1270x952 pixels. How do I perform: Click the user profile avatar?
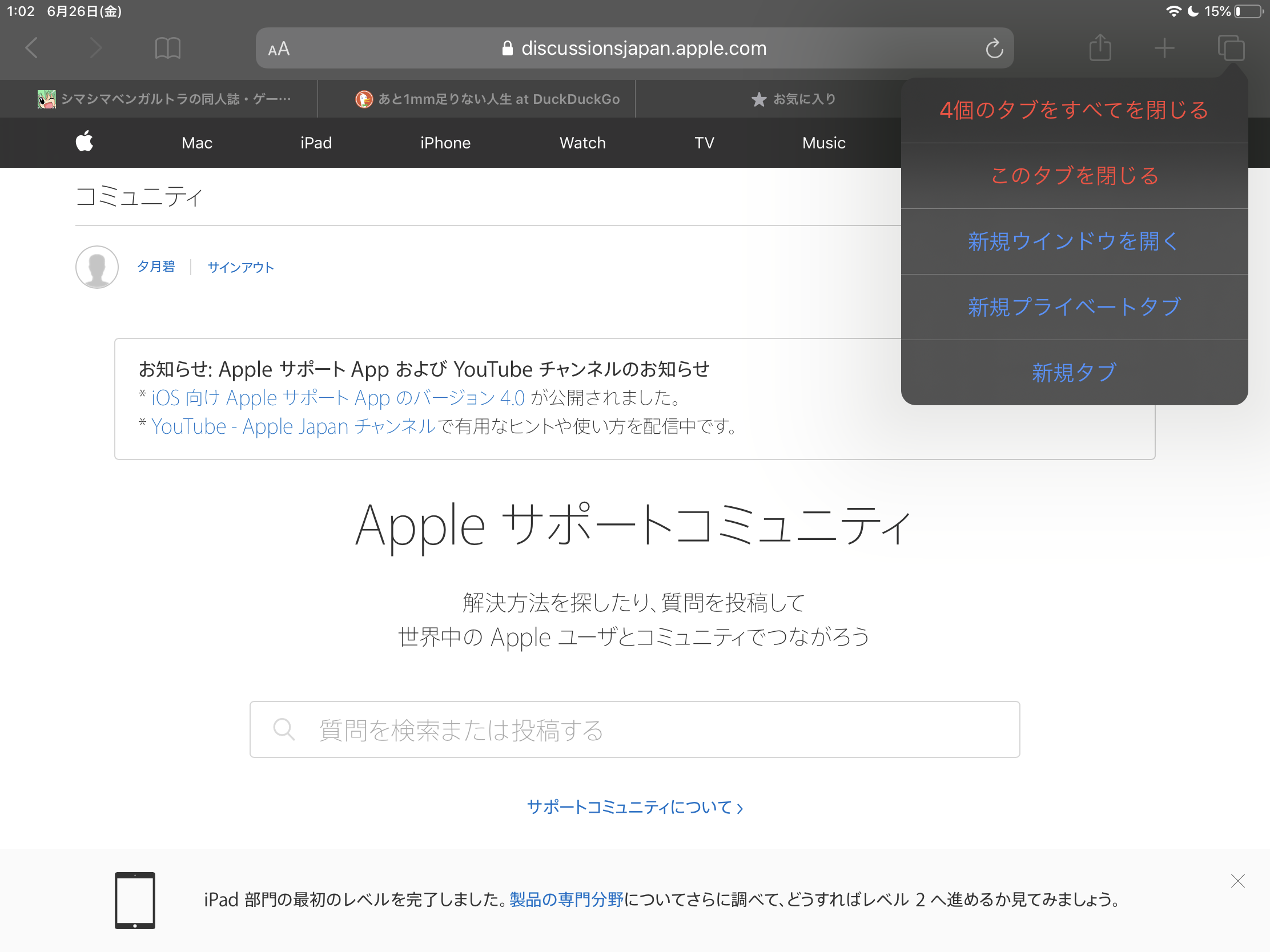pos(97,268)
